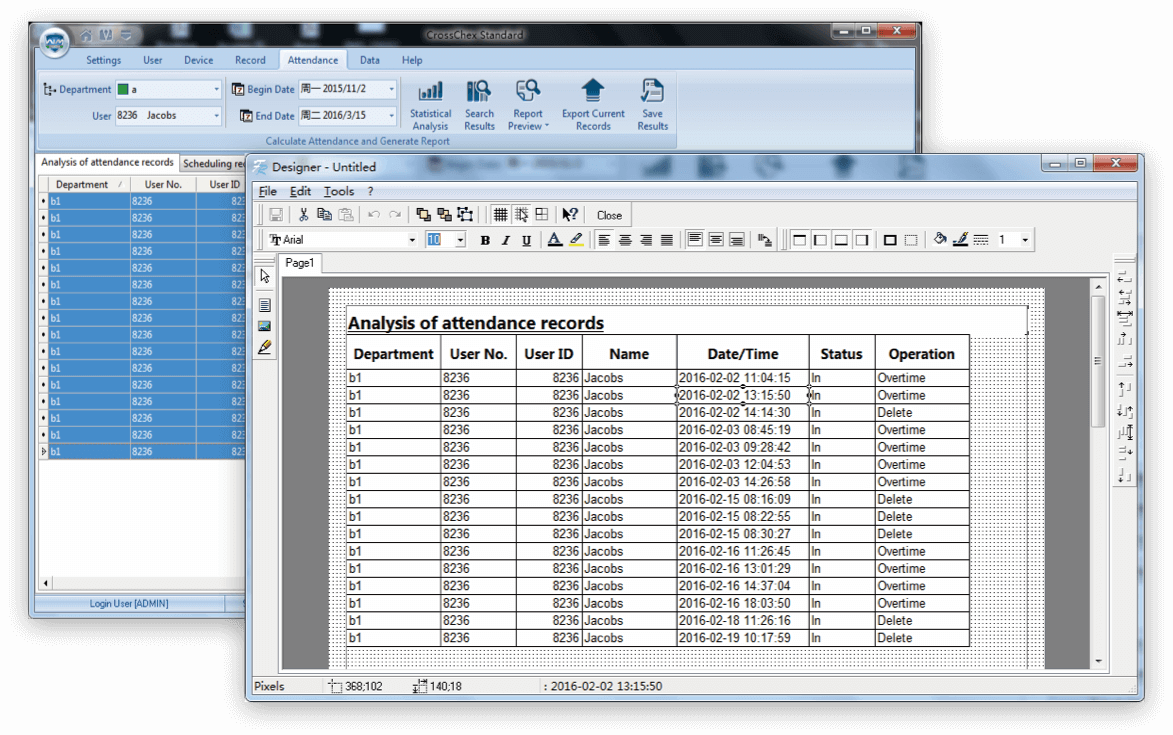1173x735 pixels.
Task: Open the font size dropdown
Action: (459, 240)
